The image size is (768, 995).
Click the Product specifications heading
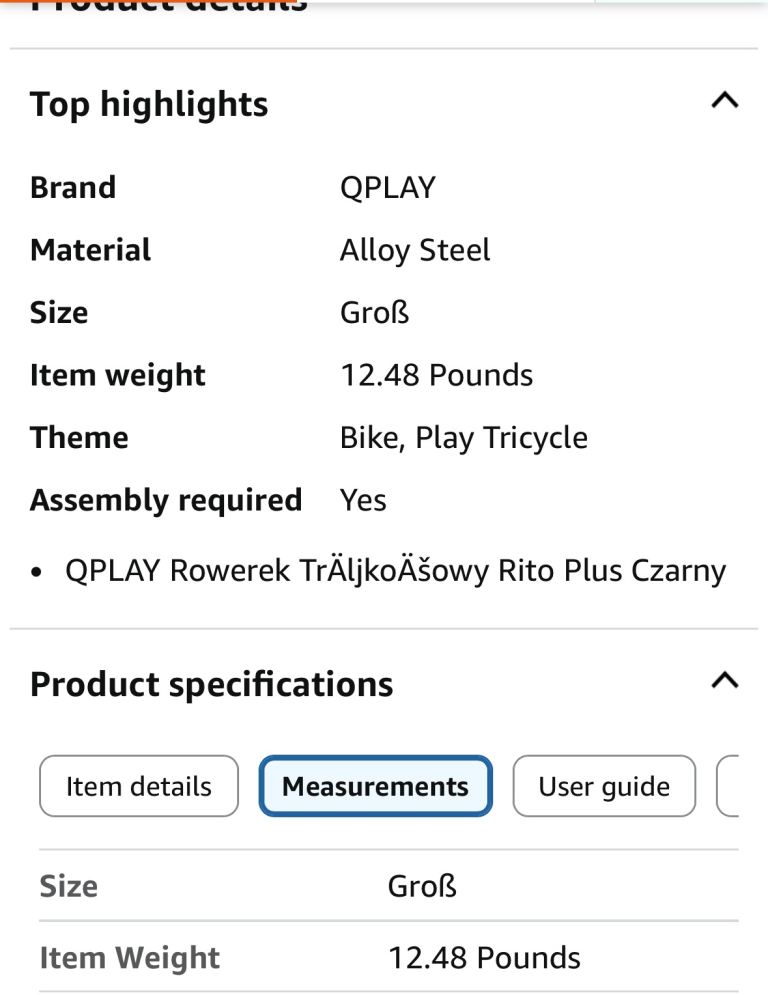point(211,684)
